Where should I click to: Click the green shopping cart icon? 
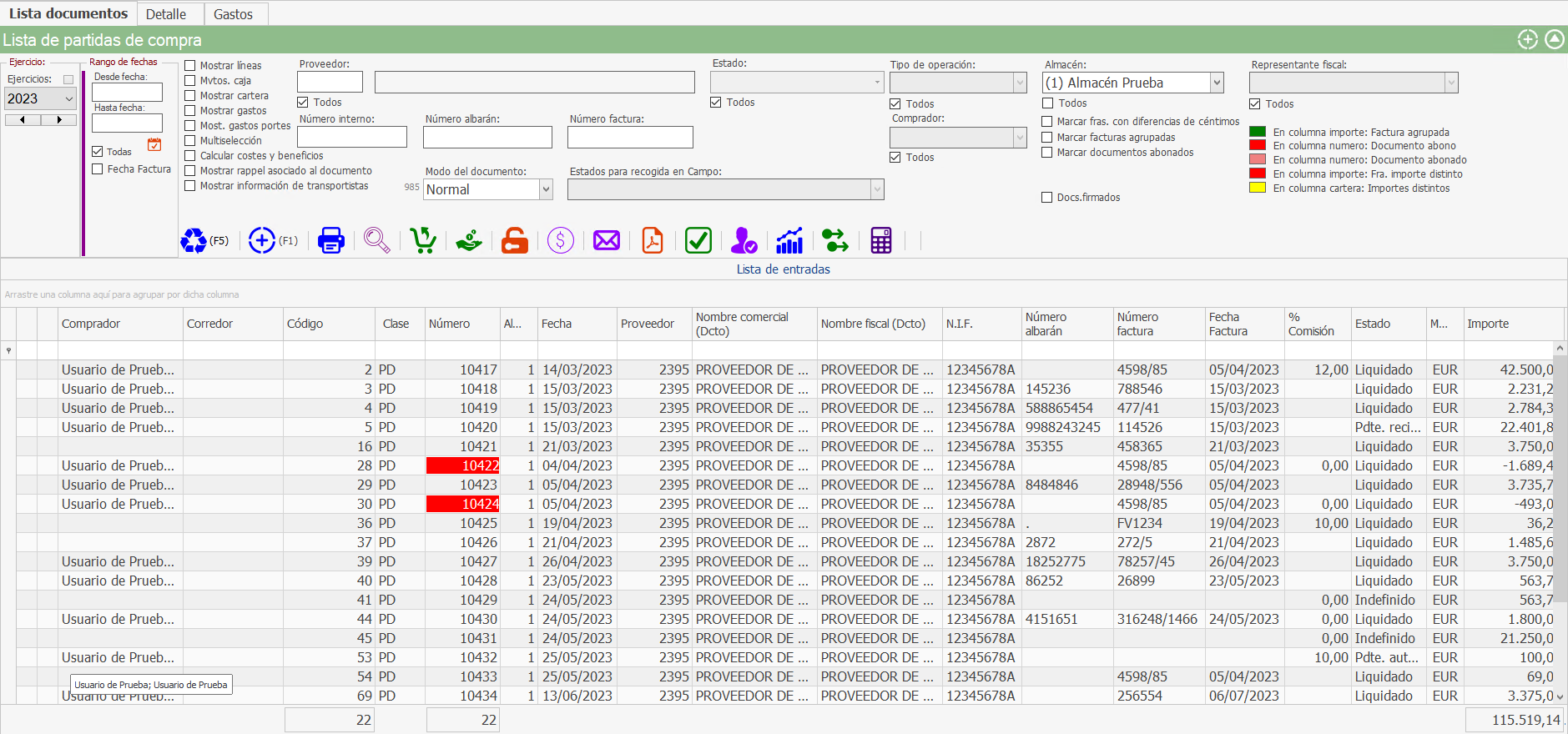point(423,241)
